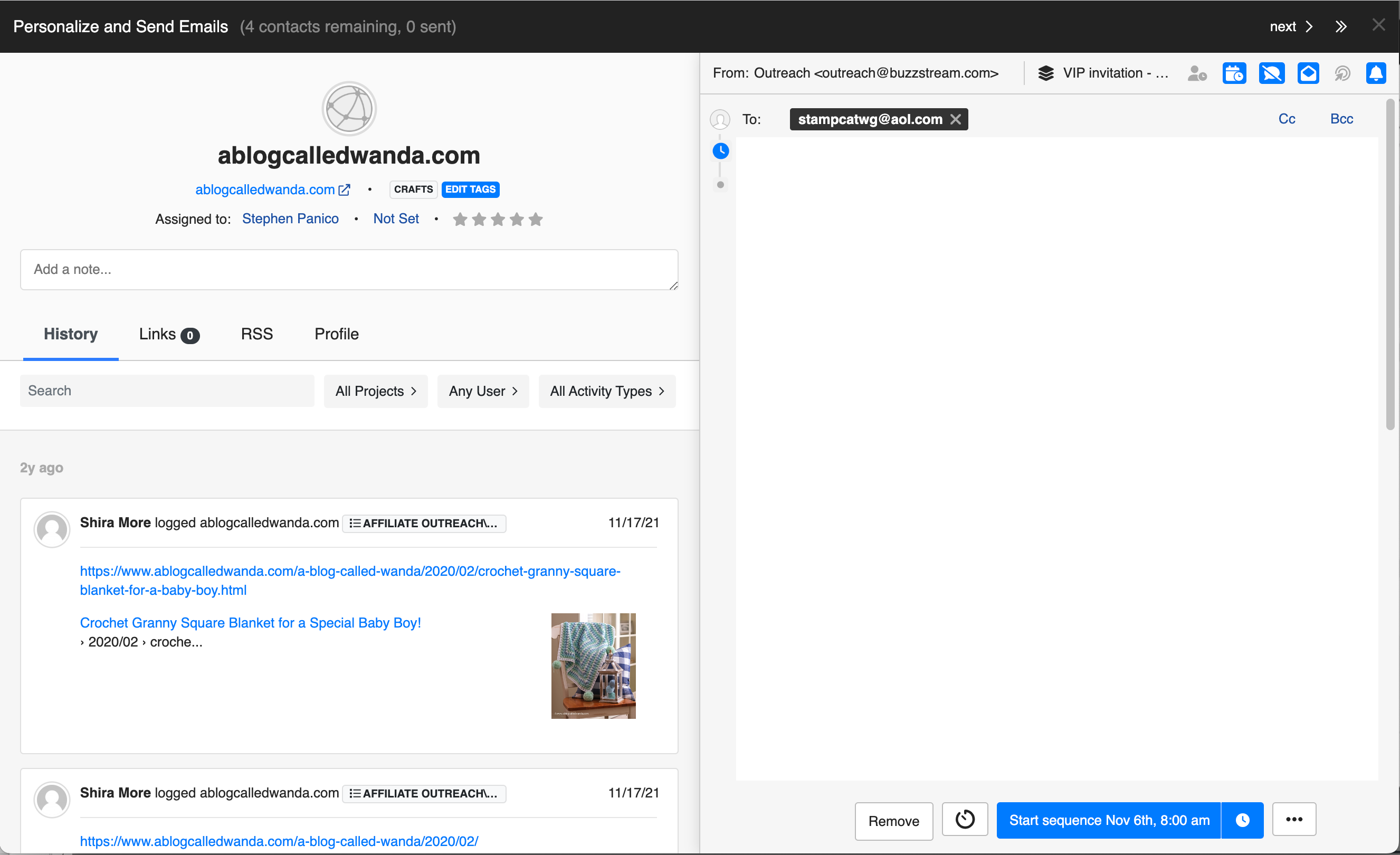The width and height of the screenshot is (1400, 855).
Task: Rate with the first star
Action: click(x=460, y=219)
